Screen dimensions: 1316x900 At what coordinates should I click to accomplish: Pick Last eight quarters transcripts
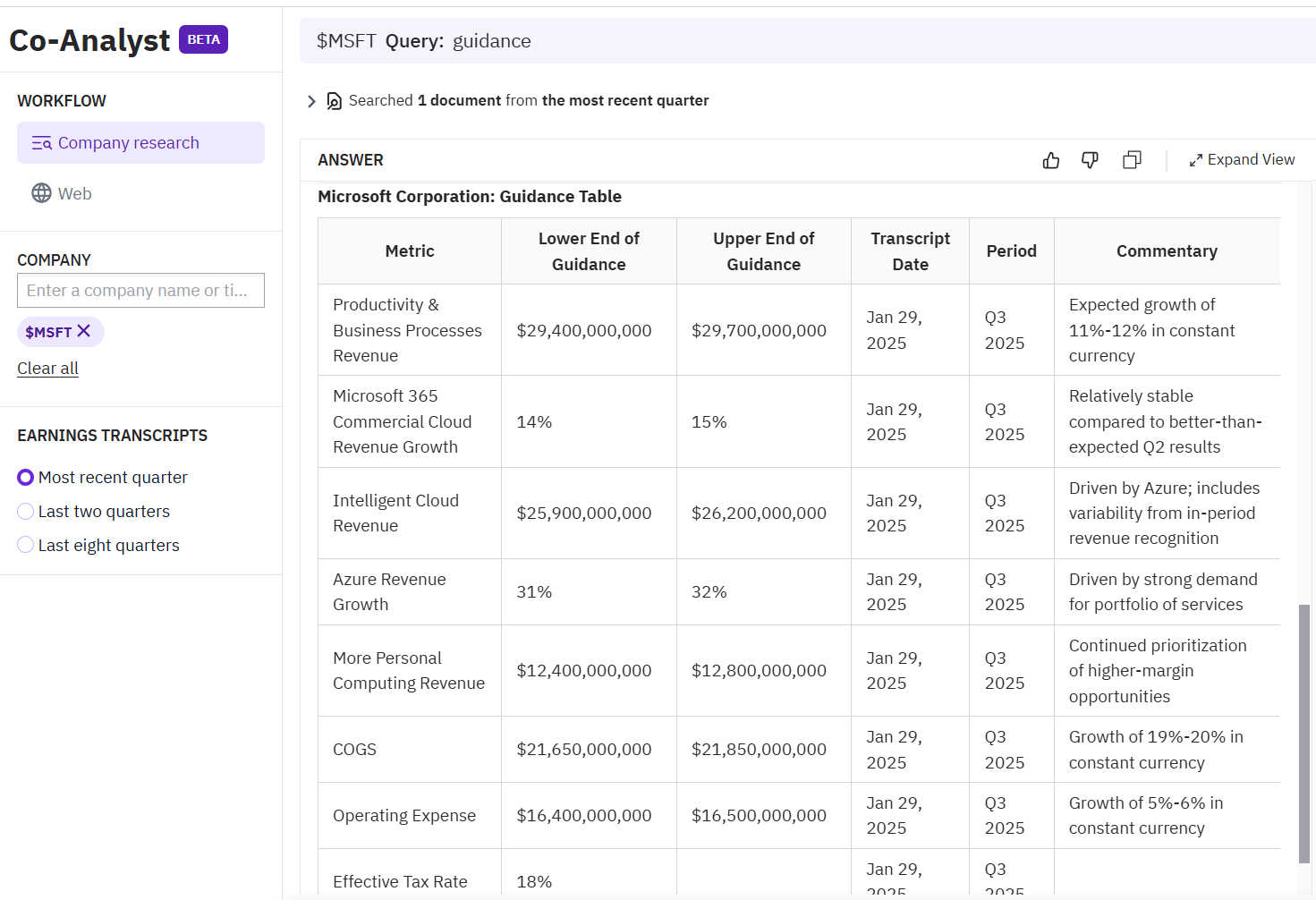pos(25,545)
